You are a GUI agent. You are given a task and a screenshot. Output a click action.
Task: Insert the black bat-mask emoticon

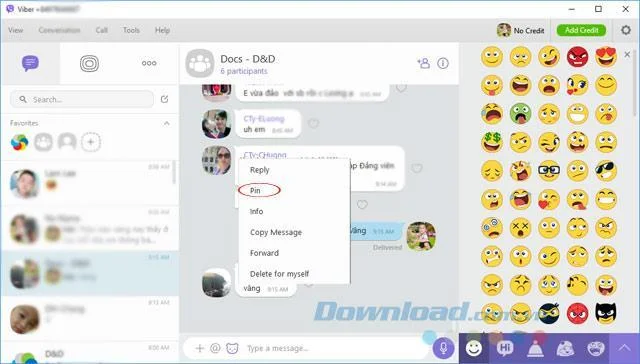(606, 313)
